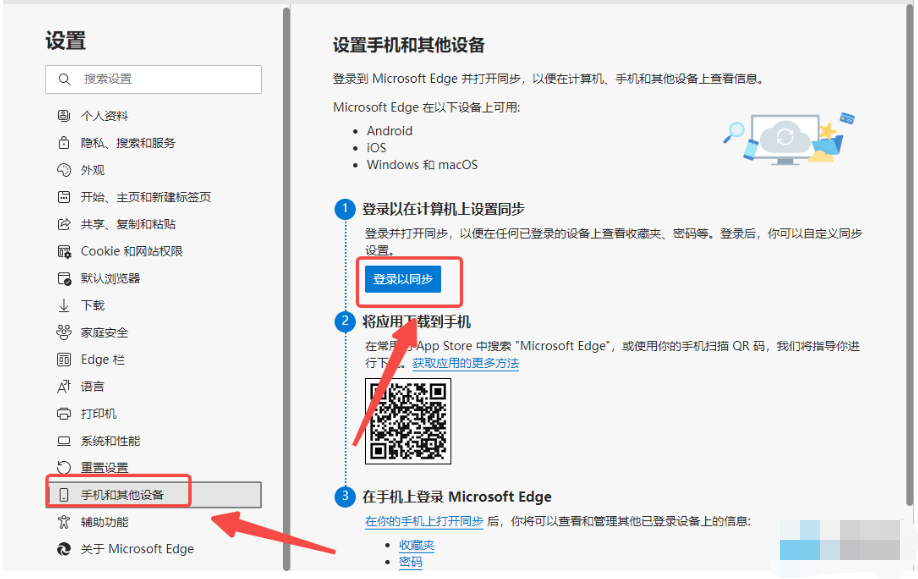Click the 登录以在计算机上设置同步 heading
The height and width of the screenshot is (579, 918).
tap(443, 209)
